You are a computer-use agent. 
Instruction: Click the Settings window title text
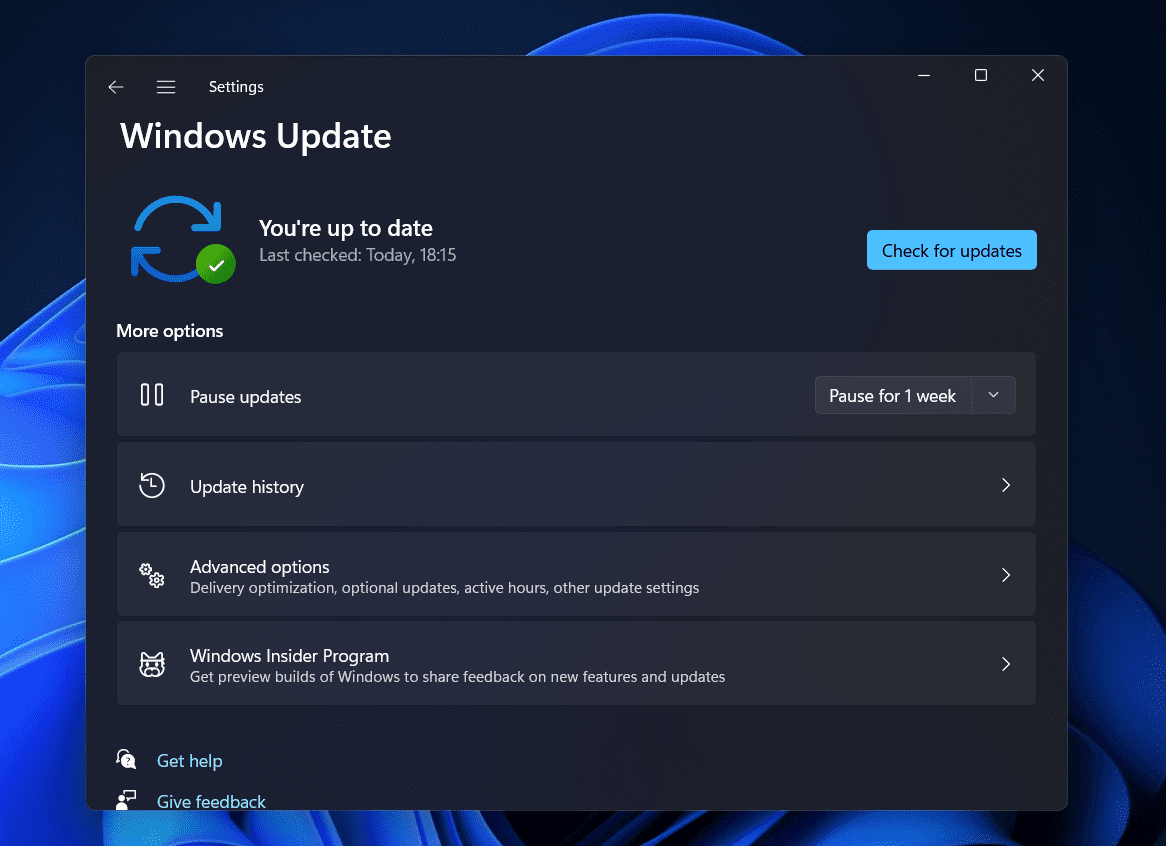[236, 87]
